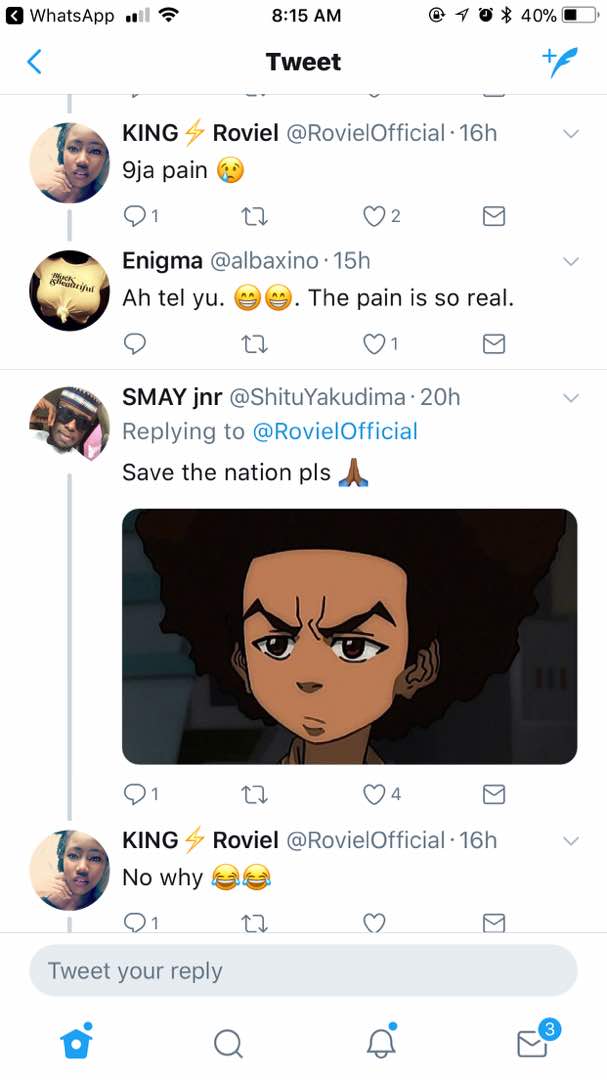
Task: Like the "9ja pain" tweet
Action: (x=375, y=216)
